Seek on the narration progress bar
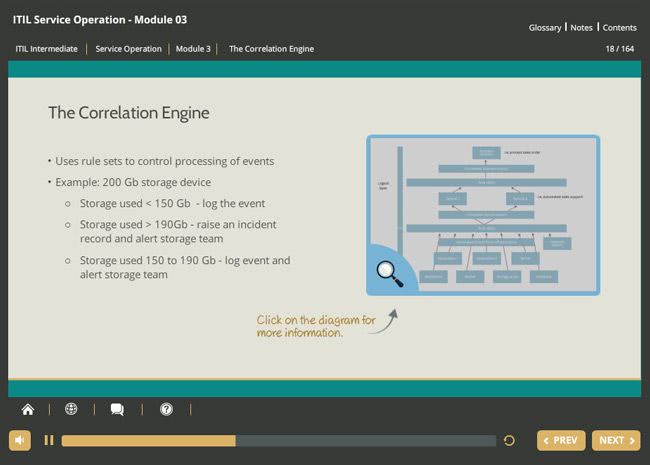The image size is (650, 465). pos(279,441)
